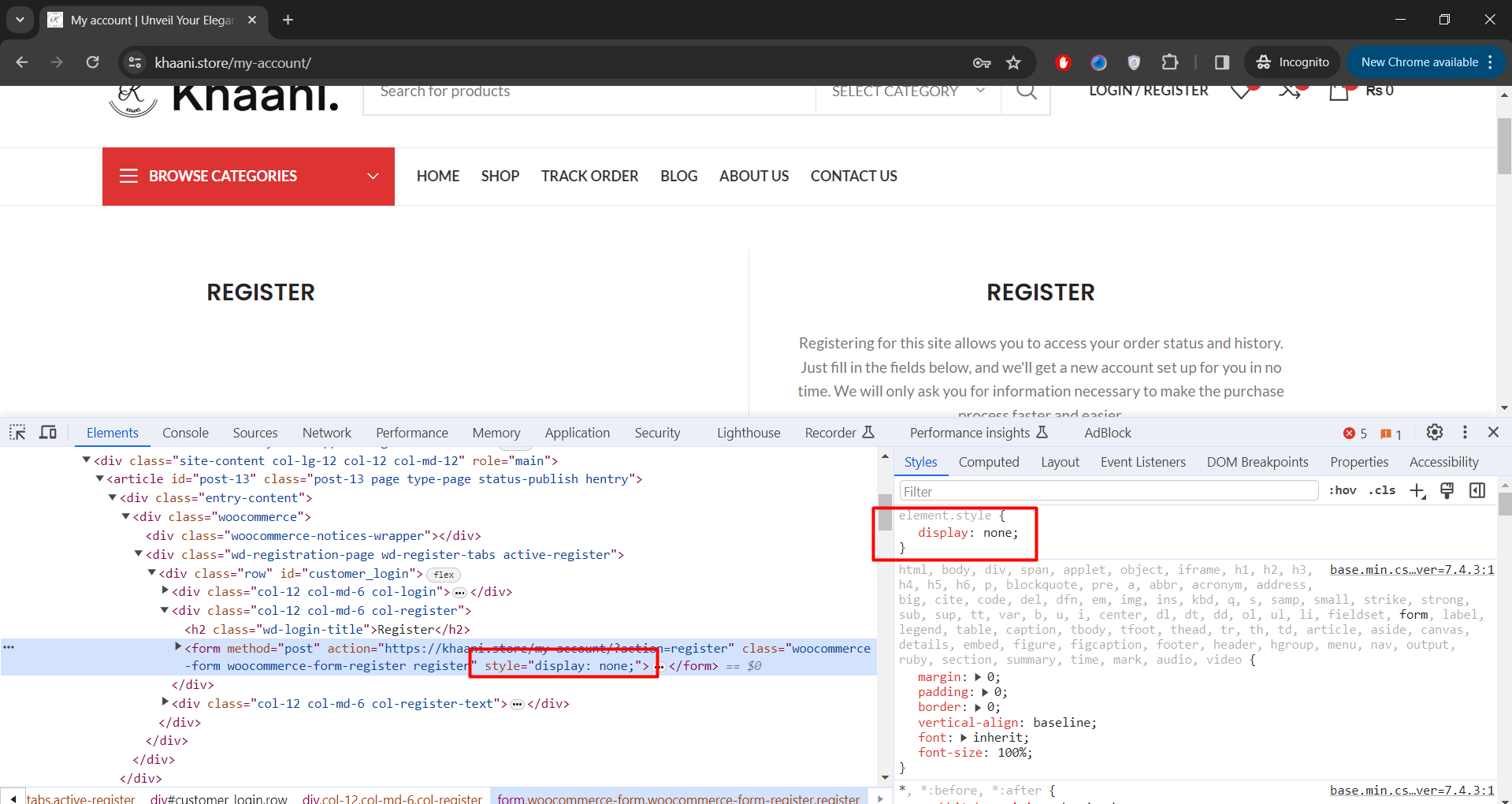Open the SELECT CATEGORY dropdown
Image resolution: width=1512 pixels, height=804 pixels.
908,91
